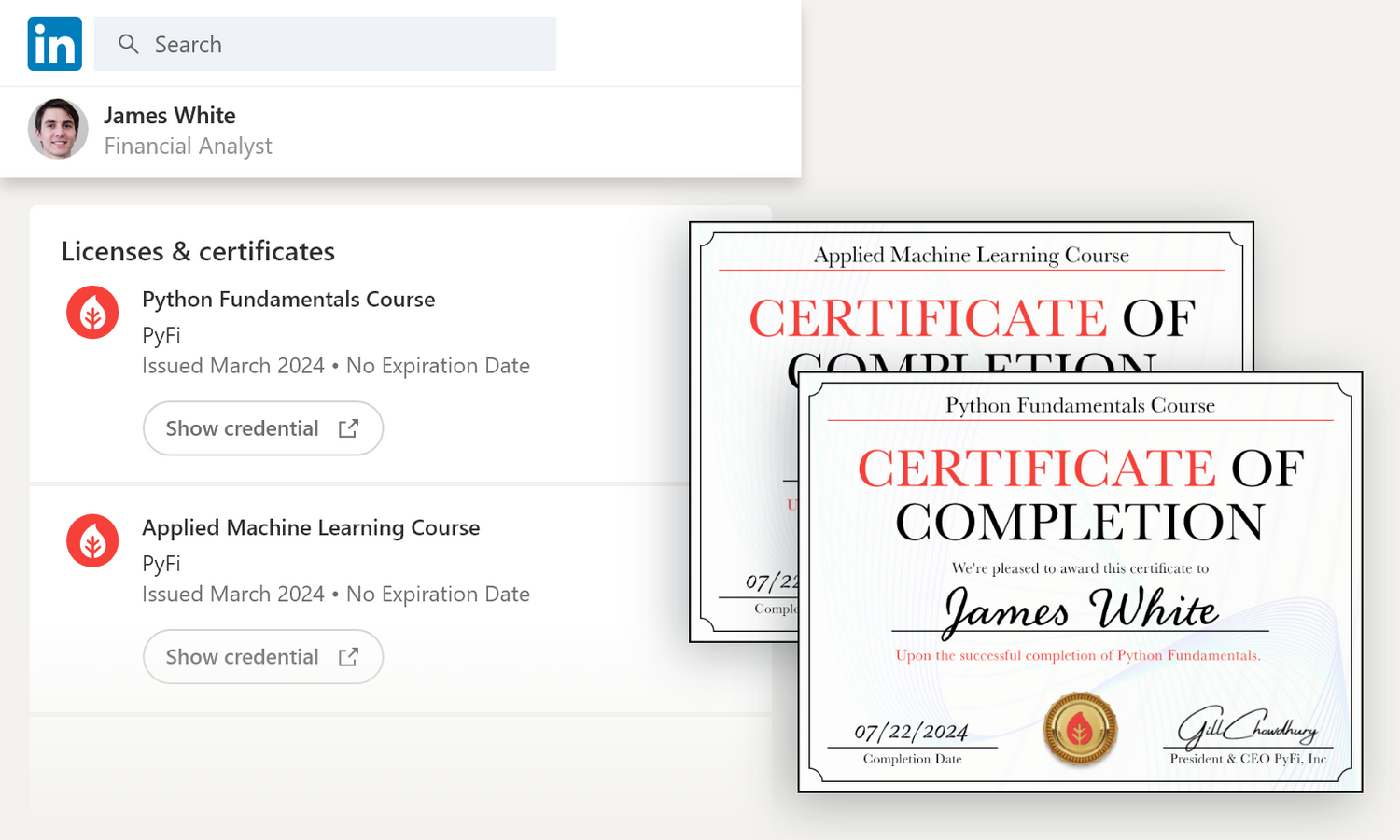Click PyFi issuer name under Applied Machine Learning
The height and width of the screenshot is (840, 1400).
tap(161, 564)
